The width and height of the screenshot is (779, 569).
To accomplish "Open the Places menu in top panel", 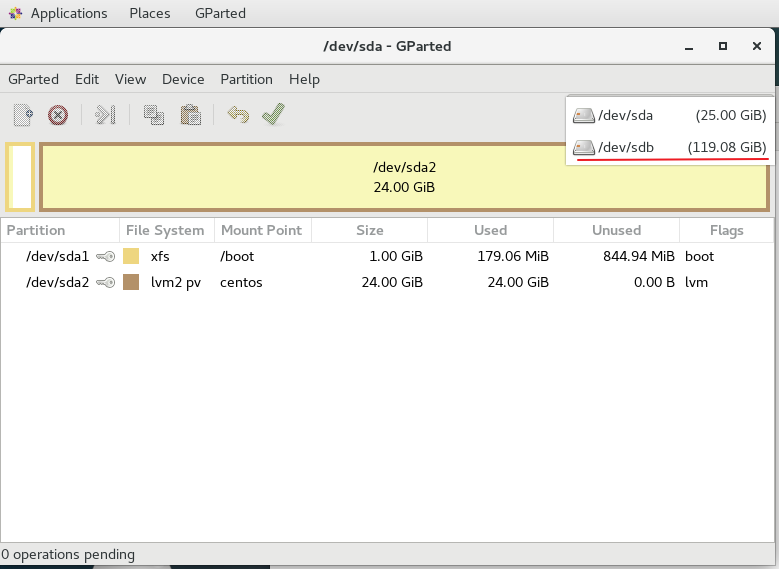I will [150, 13].
